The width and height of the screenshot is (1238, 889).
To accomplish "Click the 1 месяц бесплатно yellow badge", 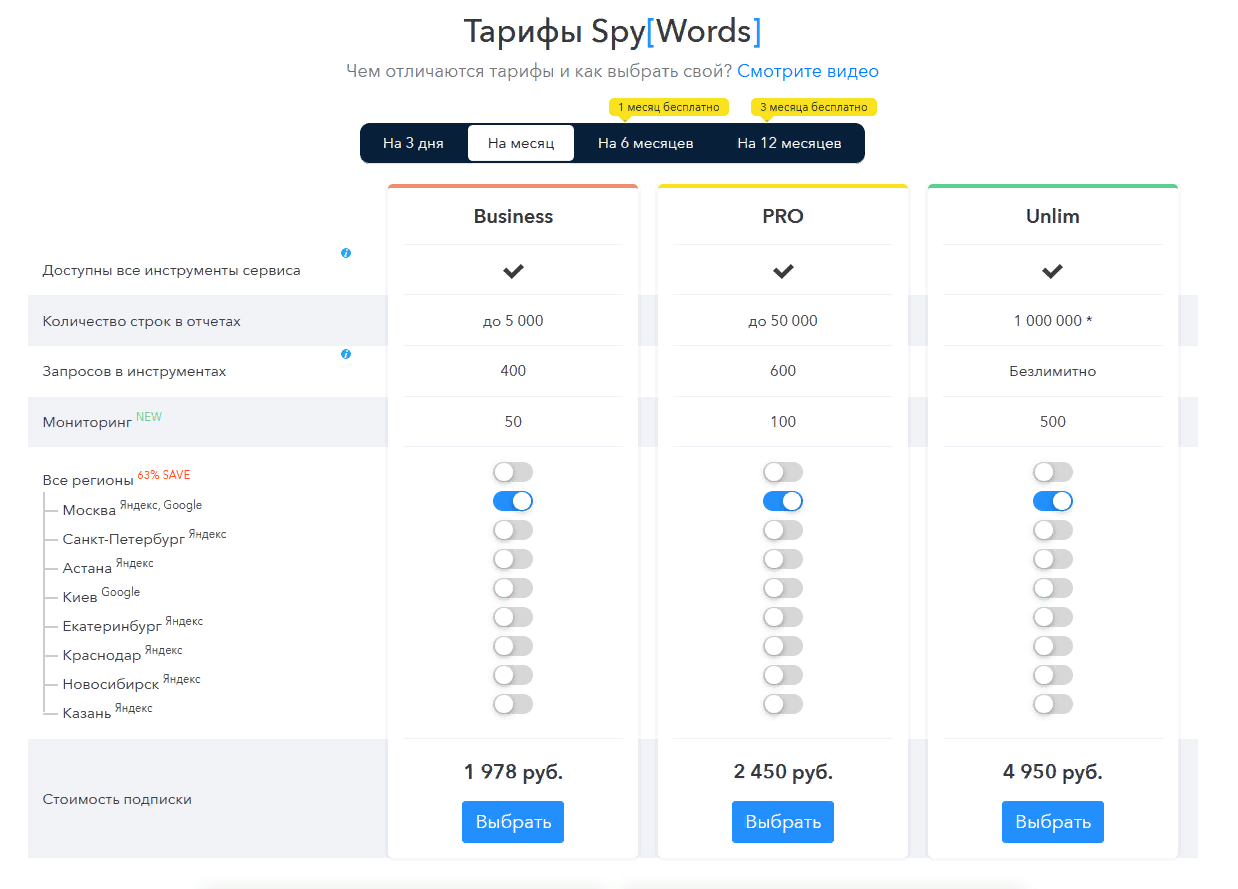I will click(x=669, y=107).
